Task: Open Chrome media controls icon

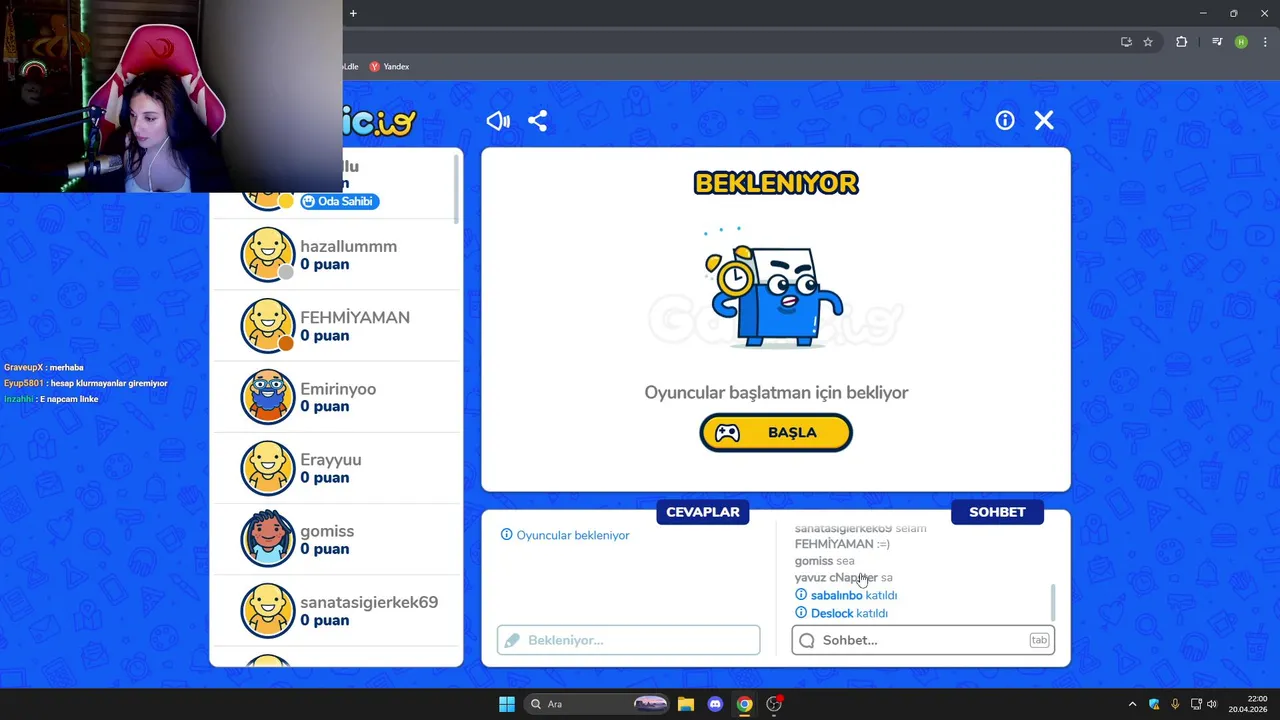Action: click(x=1217, y=42)
